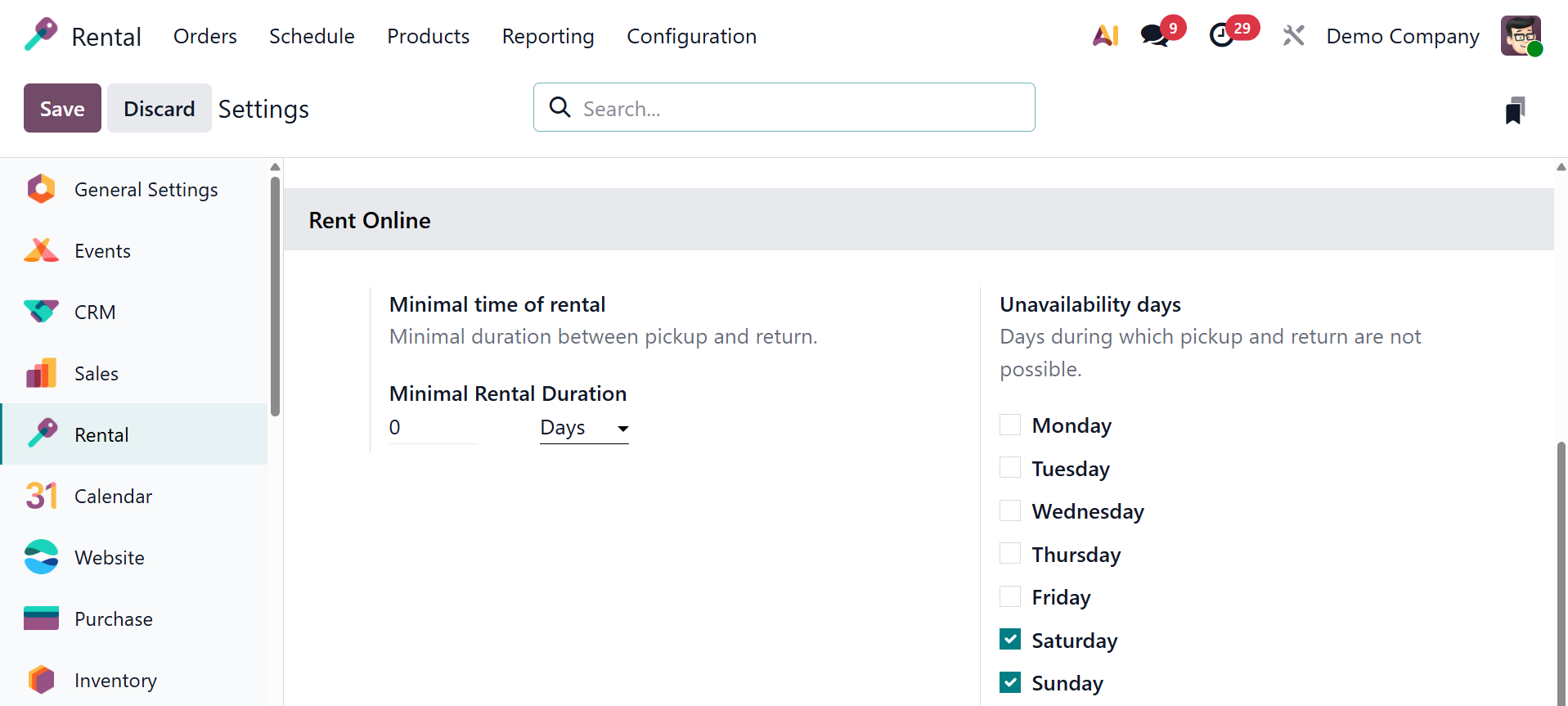Open the Reporting menu
1568x706 pixels.
(548, 37)
